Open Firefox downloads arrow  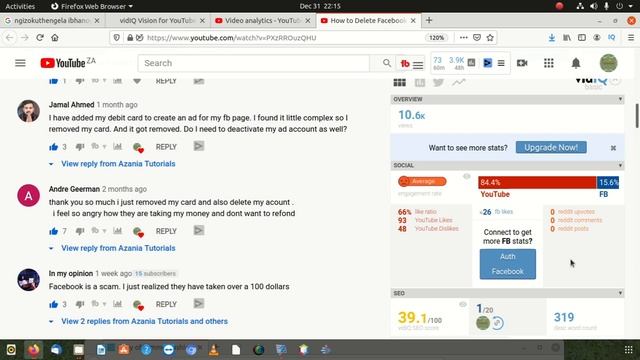(551, 38)
